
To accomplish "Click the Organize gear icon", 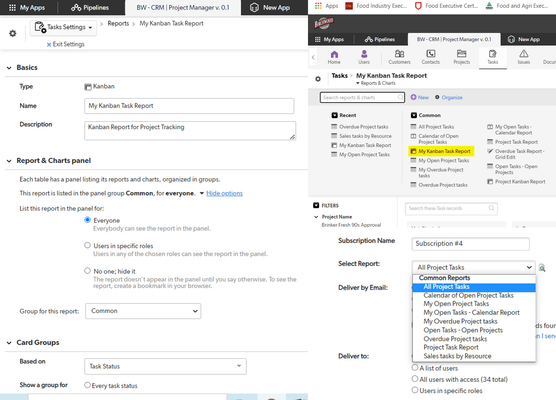I will (437, 97).
